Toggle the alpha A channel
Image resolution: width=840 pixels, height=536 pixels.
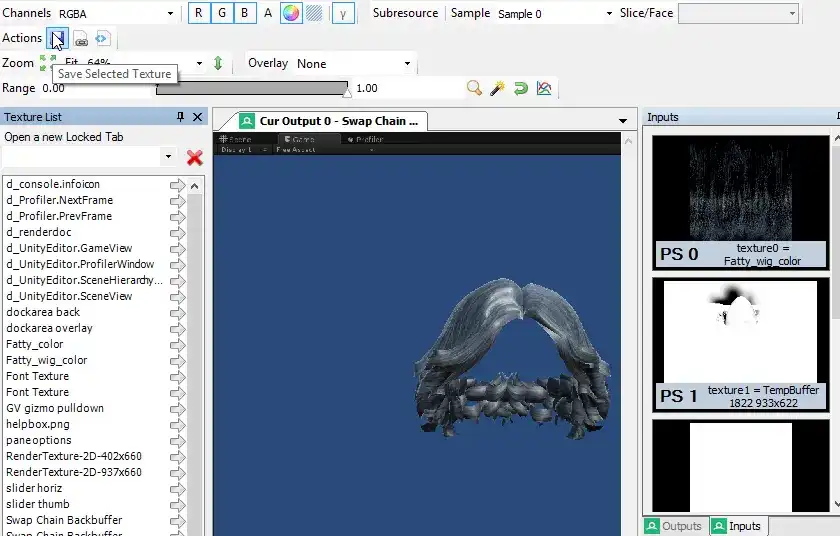point(268,13)
